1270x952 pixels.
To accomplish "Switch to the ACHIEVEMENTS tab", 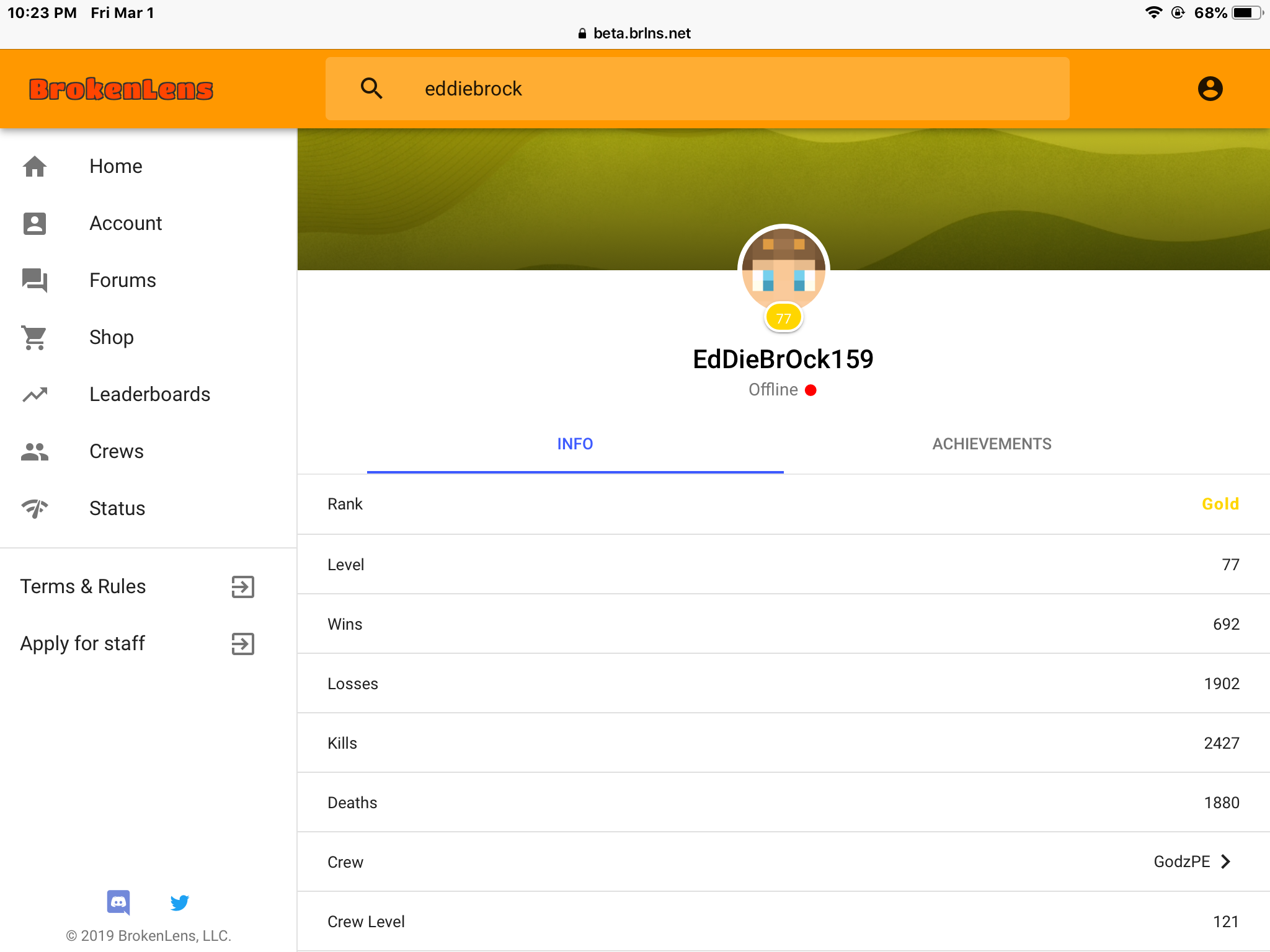I will tap(992, 444).
